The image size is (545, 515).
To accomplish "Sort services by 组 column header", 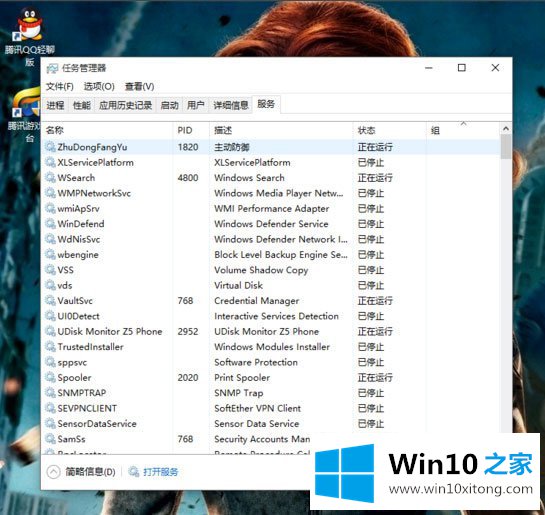I will (x=463, y=130).
